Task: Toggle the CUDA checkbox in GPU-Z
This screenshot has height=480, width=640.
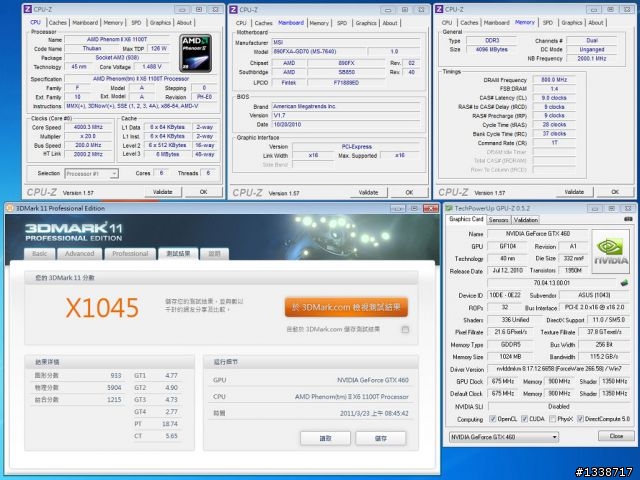Action: [524, 419]
